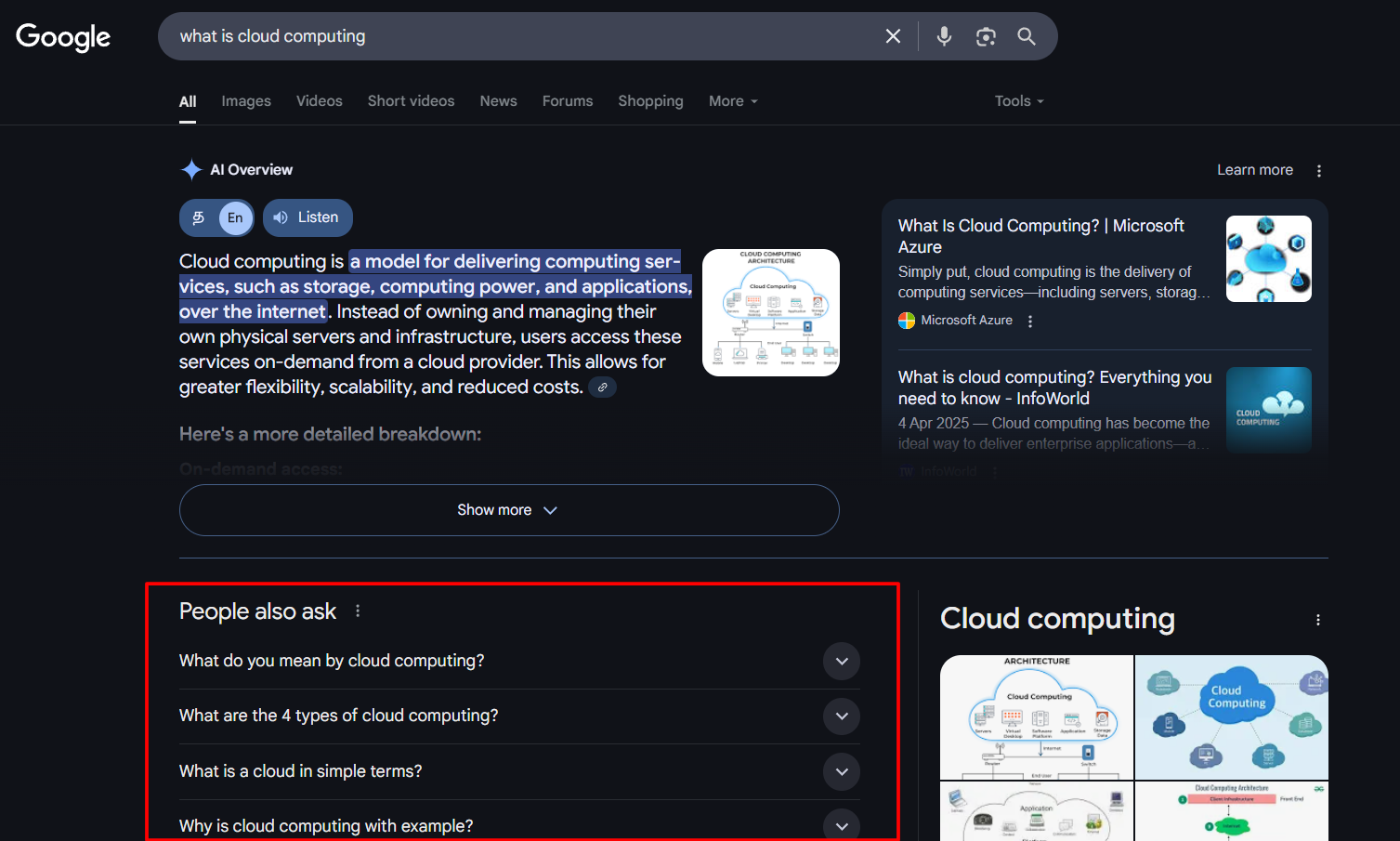The image size is (1400, 841).
Task: Click the Learn more link
Action: (1255, 170)
